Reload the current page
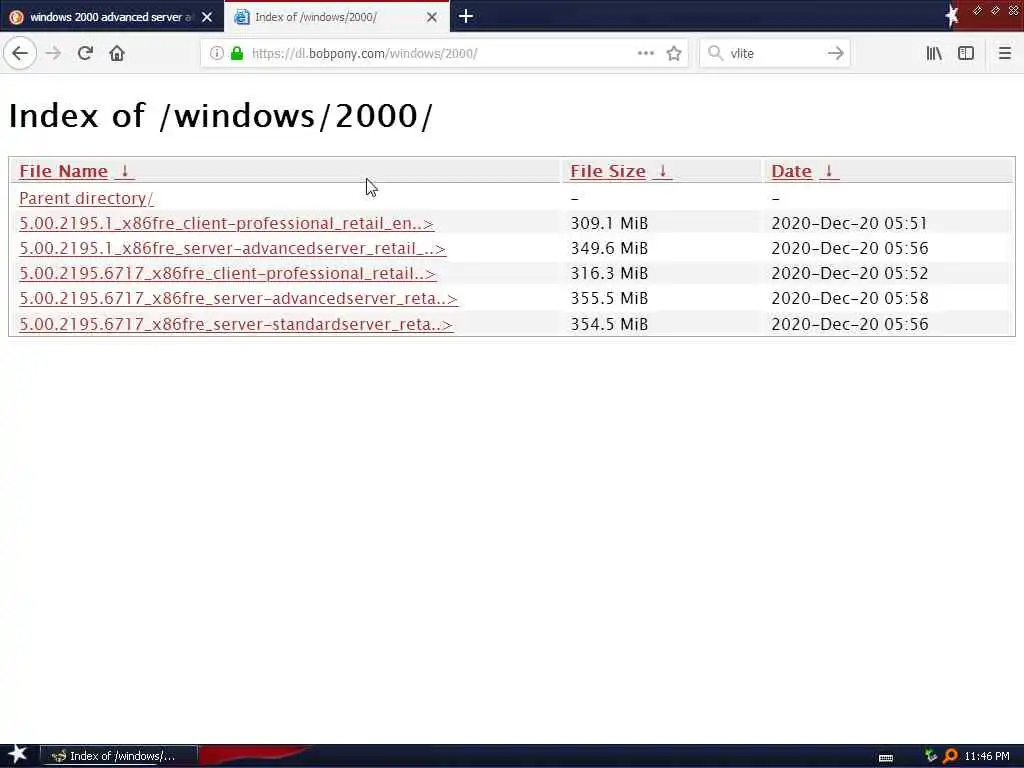This screenshot has width=1024, height=768. click(85, 54)
